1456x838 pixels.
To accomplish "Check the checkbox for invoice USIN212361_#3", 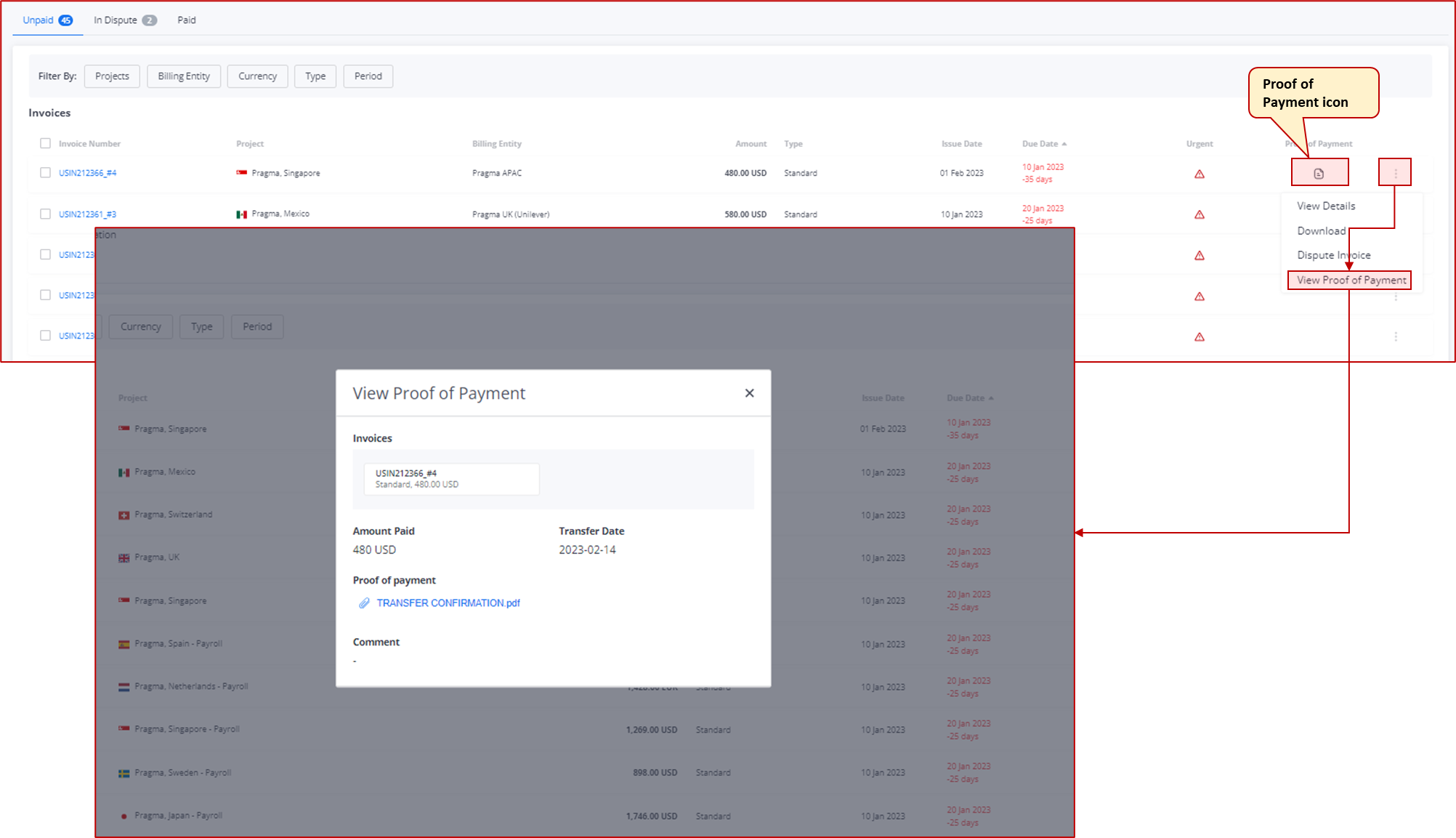I will click(45, 214).
